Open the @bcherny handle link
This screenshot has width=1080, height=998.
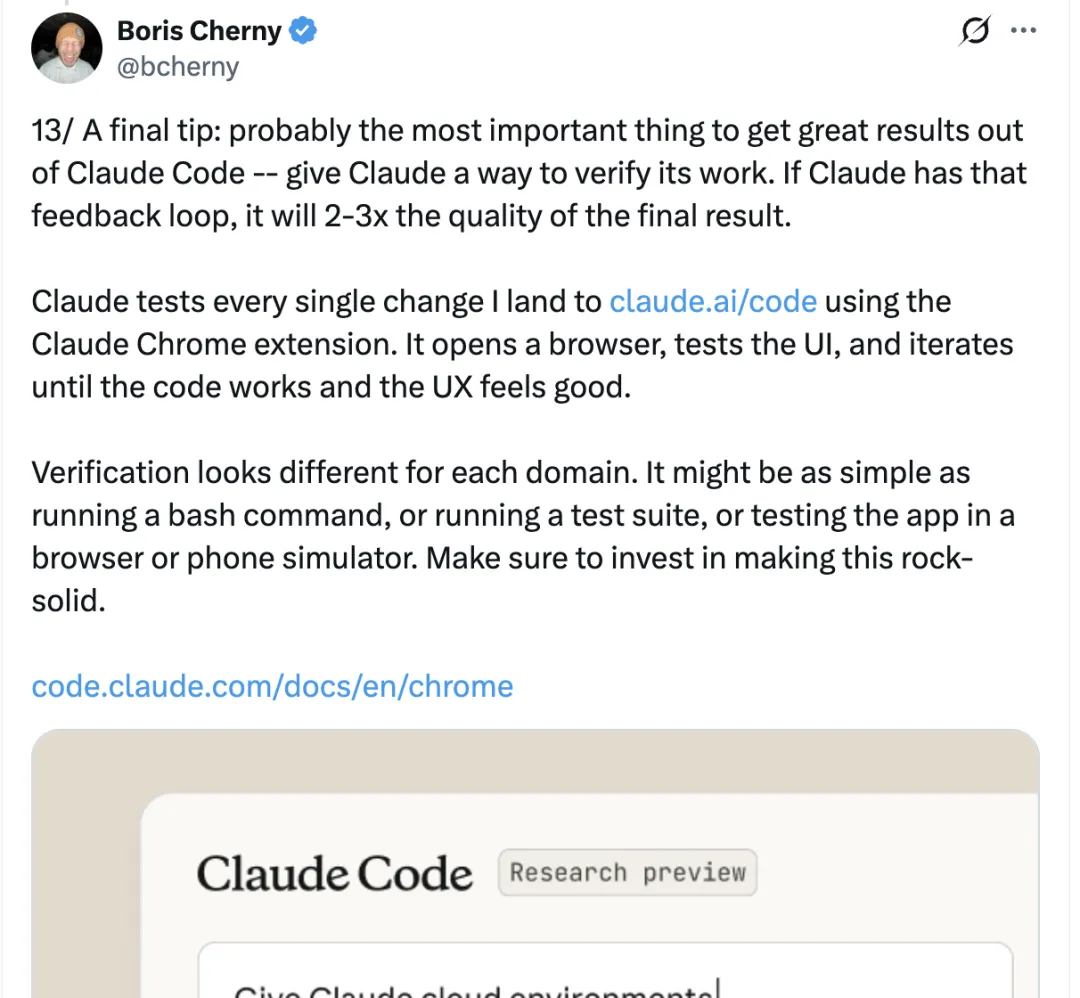(x=178, y=67)
